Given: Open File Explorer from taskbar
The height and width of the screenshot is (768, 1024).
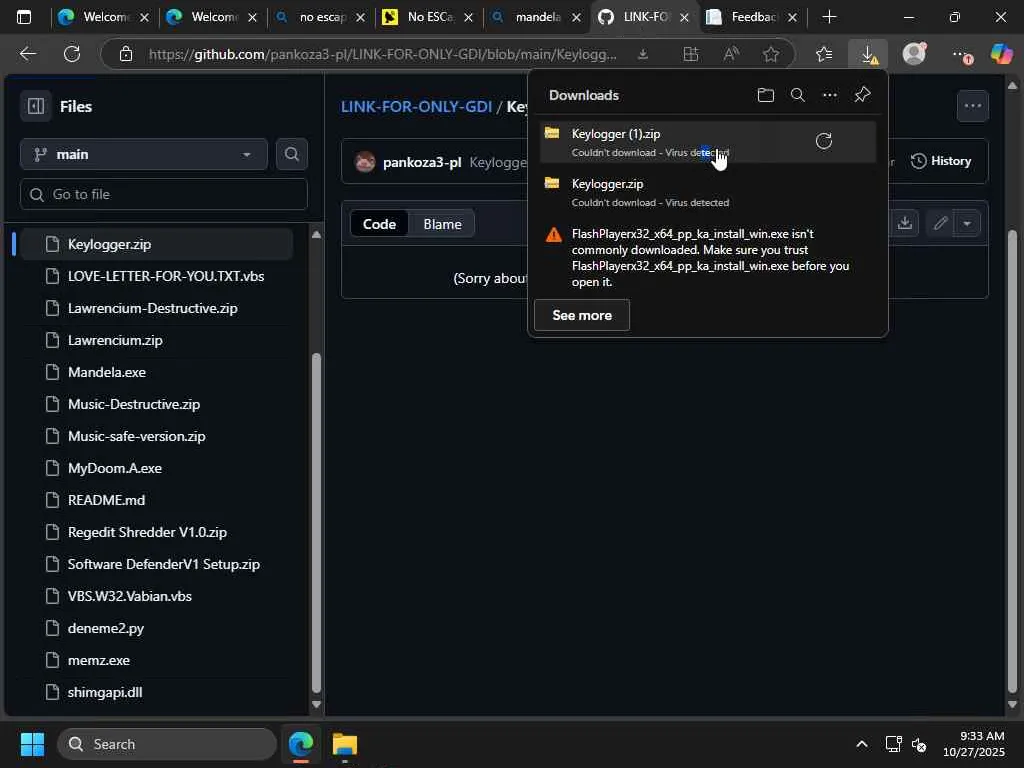Looking at the screenshot, I should [x=345, y=744].
